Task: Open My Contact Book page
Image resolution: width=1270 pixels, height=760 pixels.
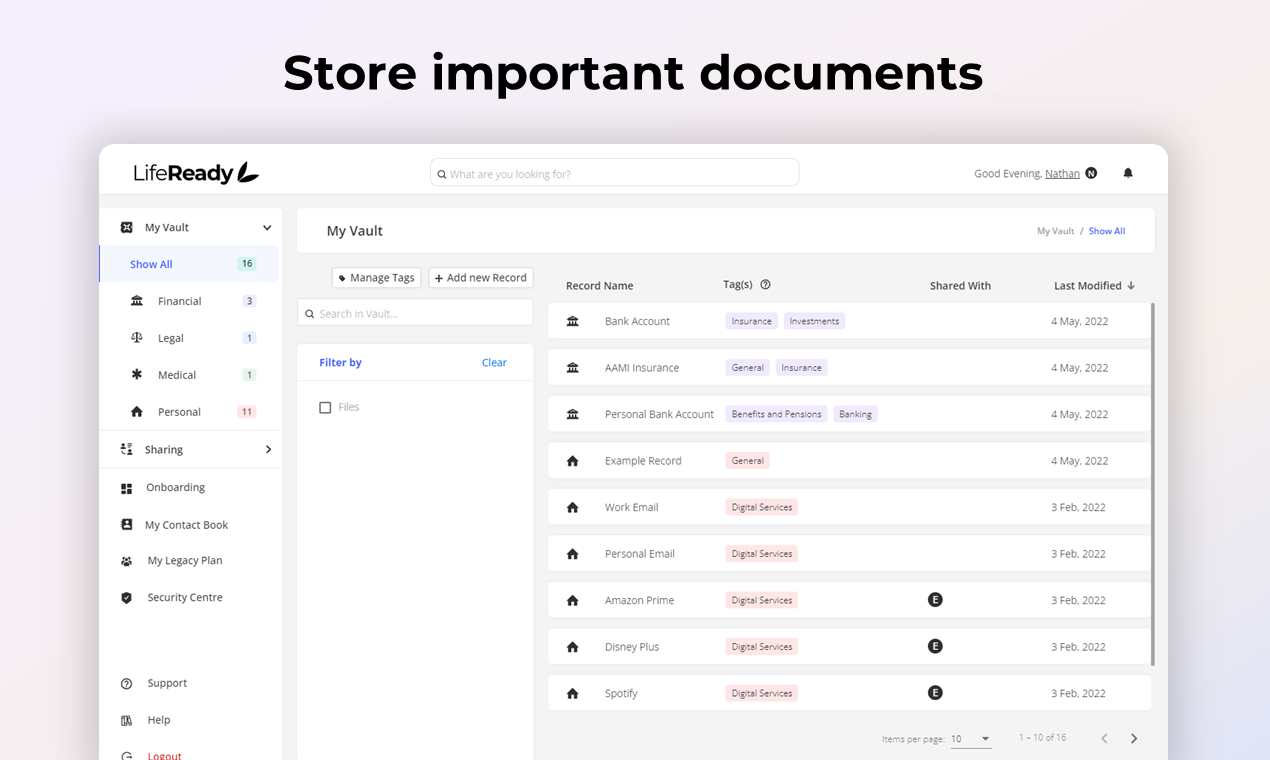Action: pyautogui.click(x=189, y=525)
